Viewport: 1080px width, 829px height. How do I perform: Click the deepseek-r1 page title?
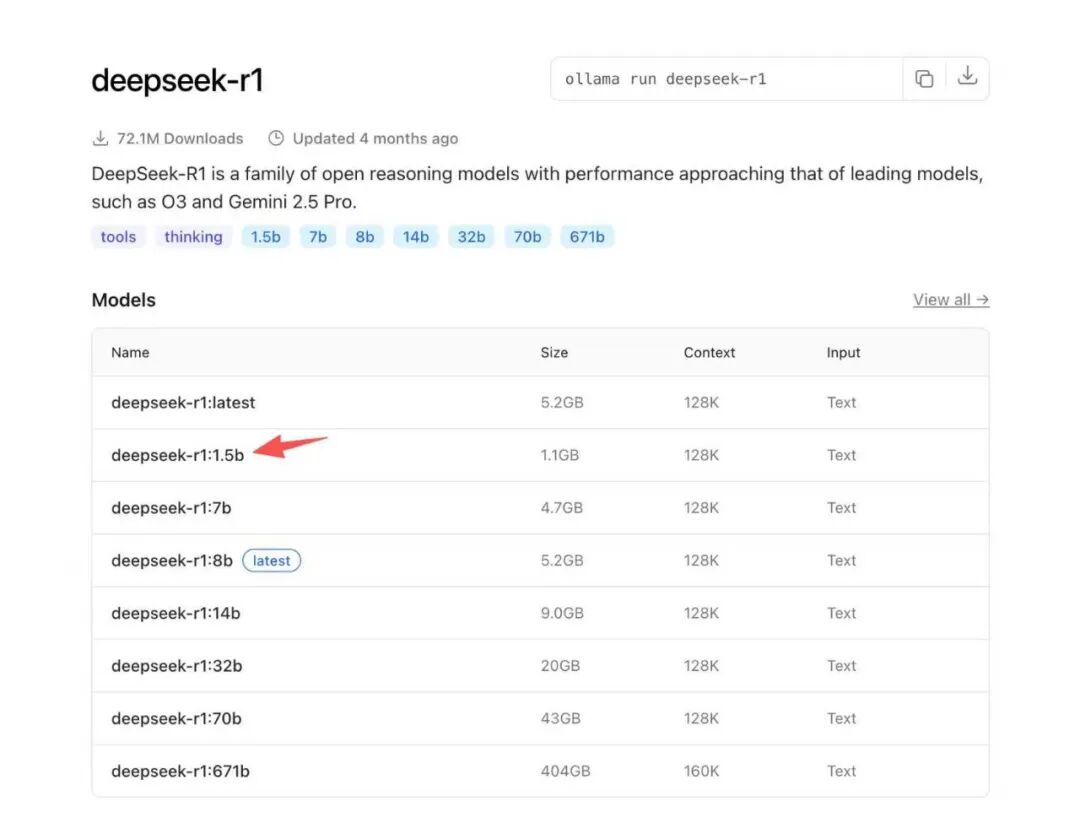click(x=178, y=81)
